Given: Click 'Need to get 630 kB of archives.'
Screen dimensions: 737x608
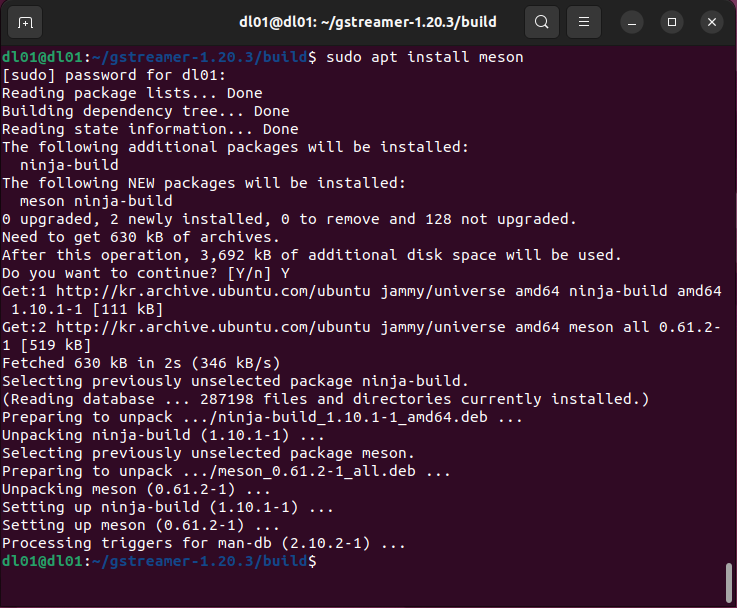Looking at the screenshot, I should [x=141, y=237].
